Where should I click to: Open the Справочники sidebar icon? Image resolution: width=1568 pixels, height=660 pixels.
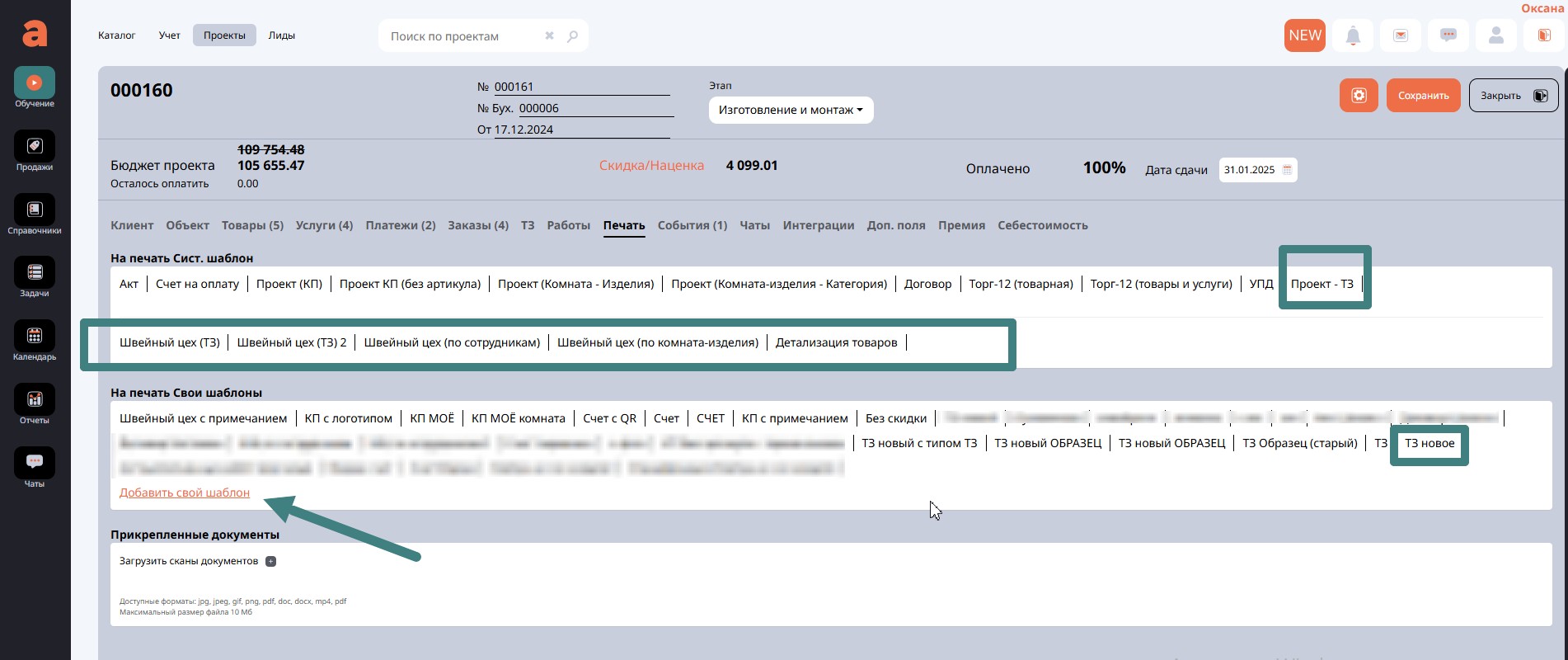click(34, 210)
